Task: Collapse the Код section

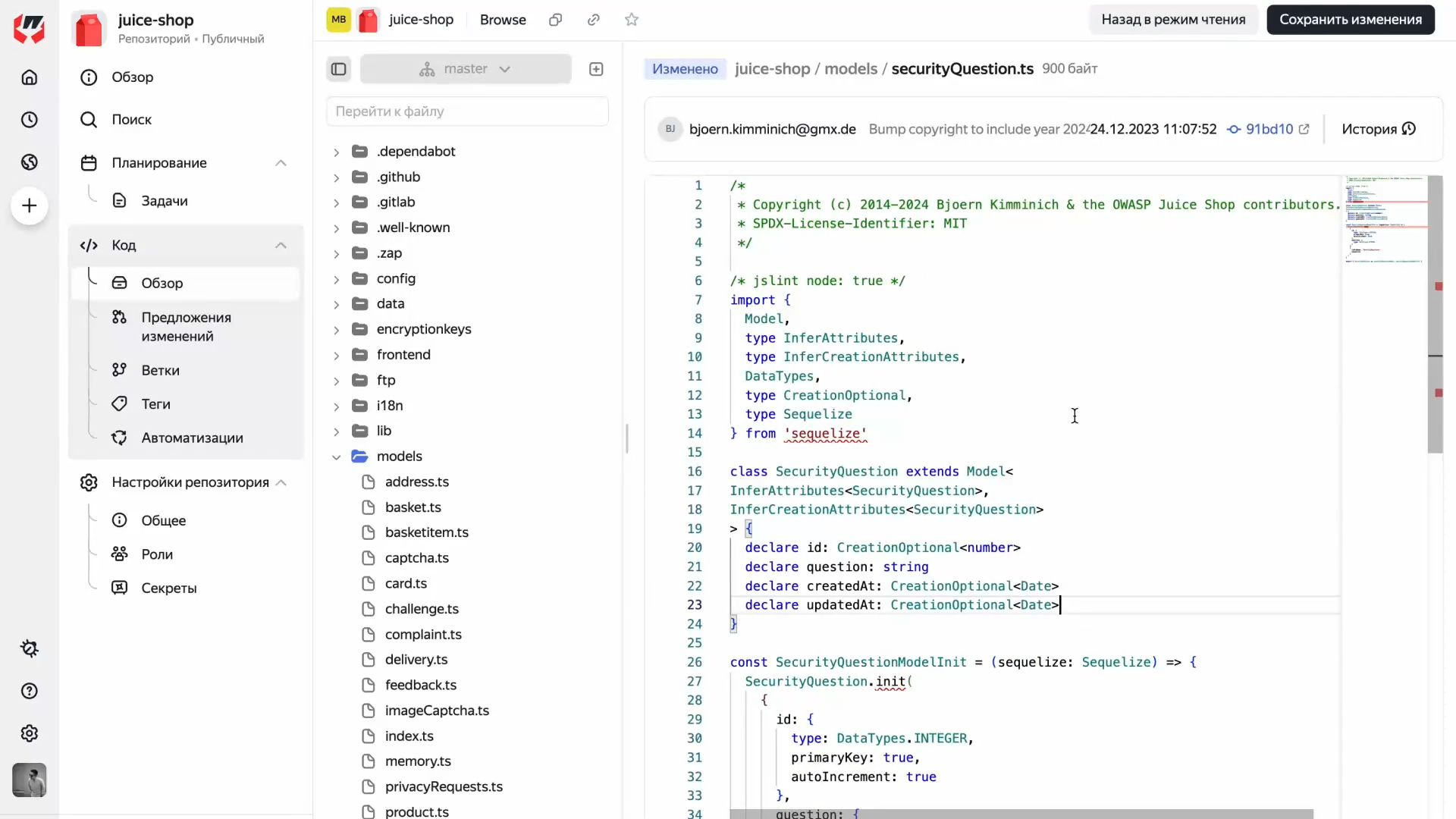Action: click(x=281, y=245)
